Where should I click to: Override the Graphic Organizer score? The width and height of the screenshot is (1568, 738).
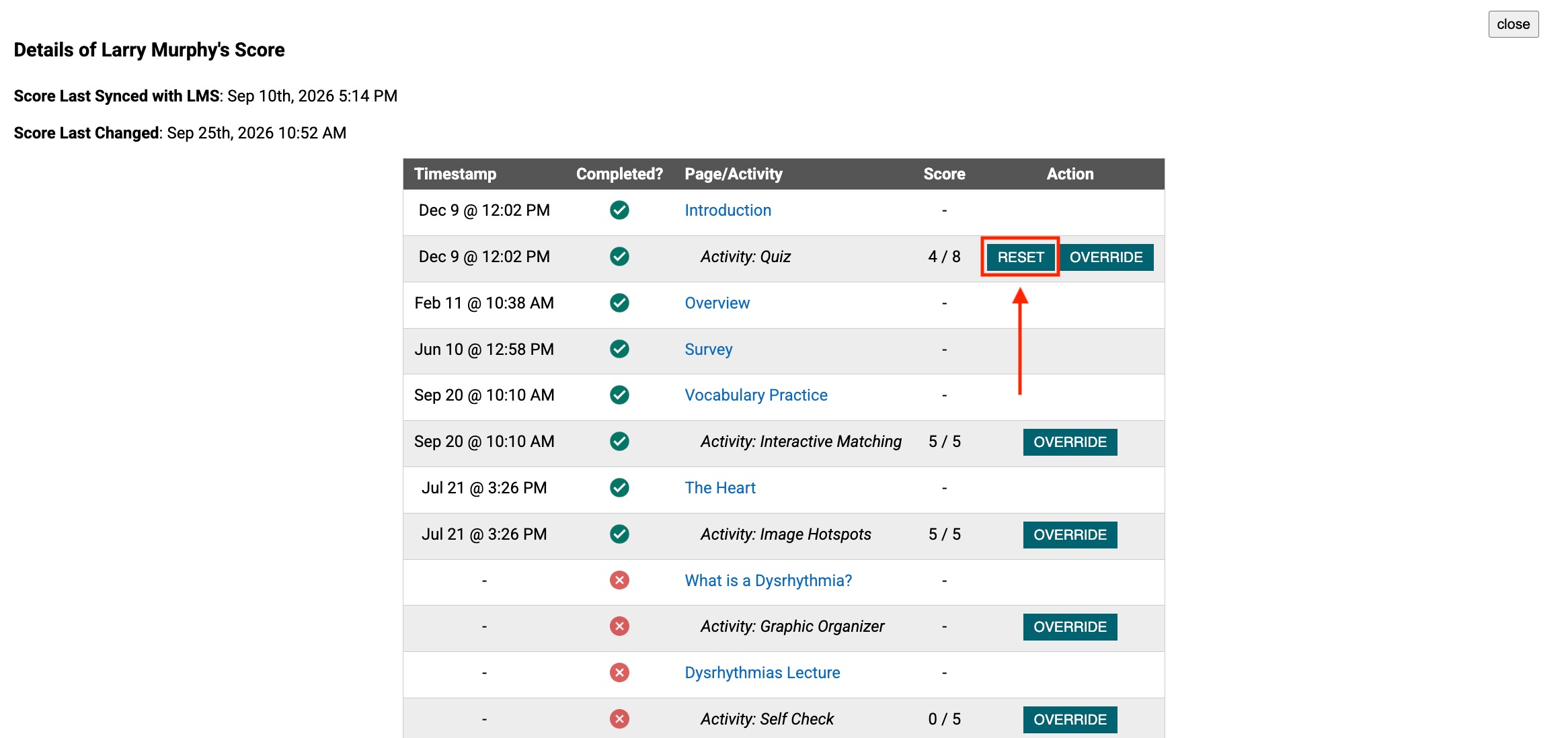(1070, 626)
